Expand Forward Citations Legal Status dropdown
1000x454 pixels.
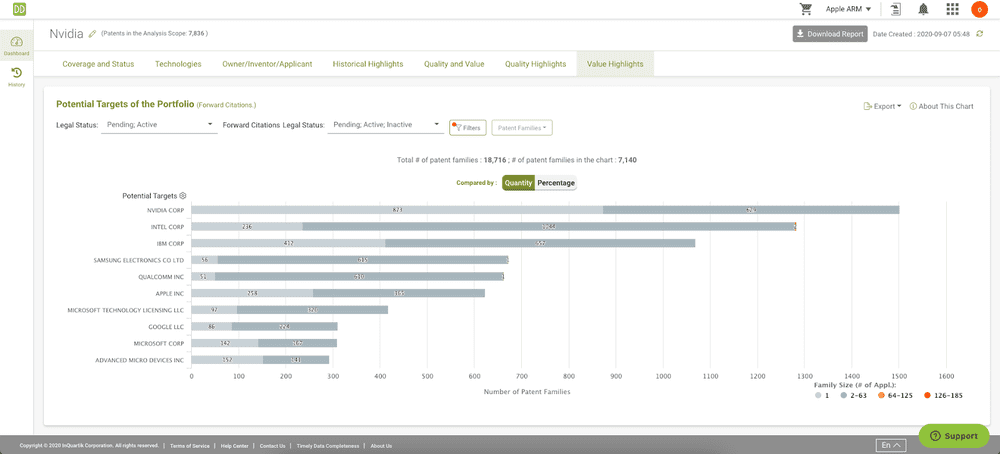(x=385, y=125)
